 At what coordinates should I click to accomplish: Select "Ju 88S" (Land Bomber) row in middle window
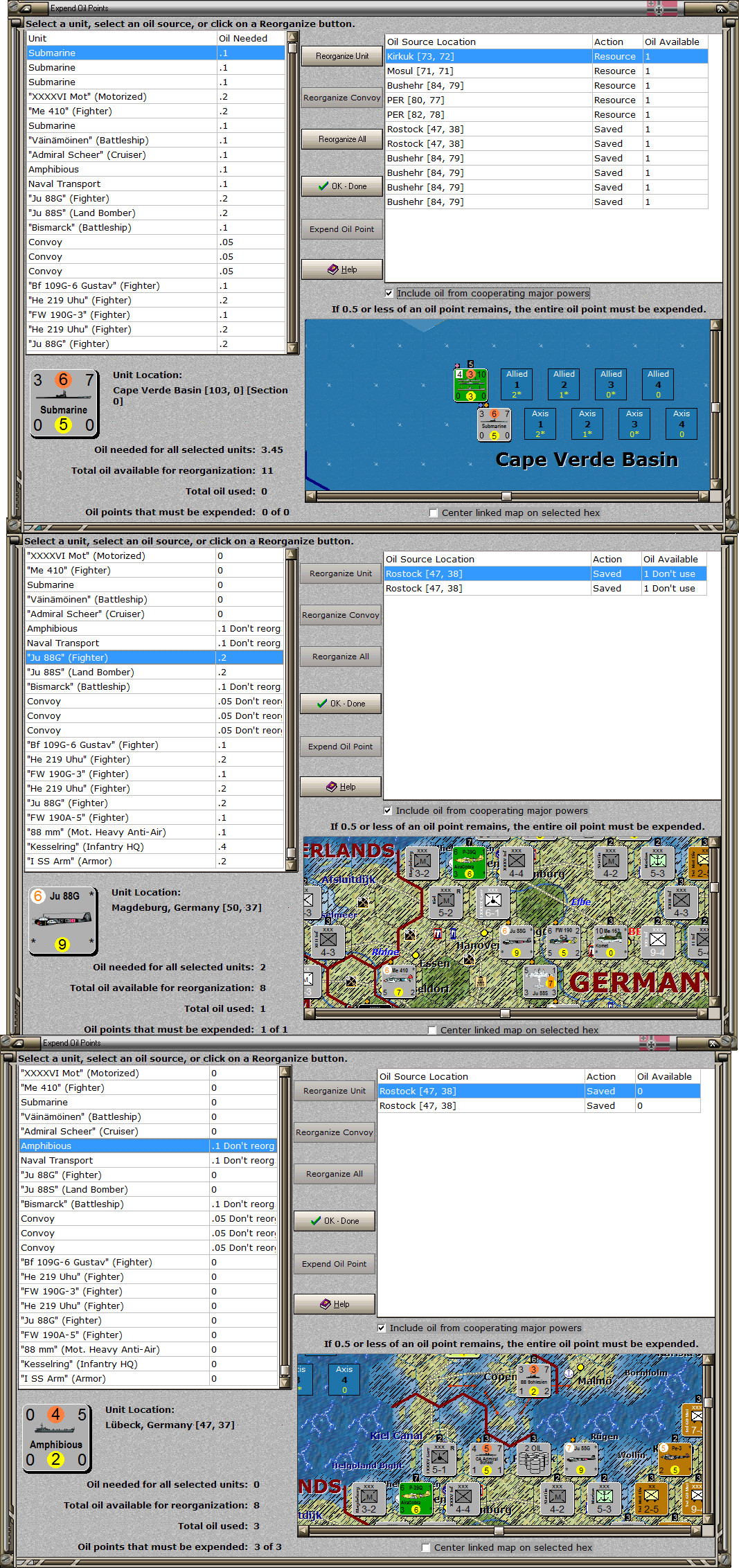click(x=154, y=672)
